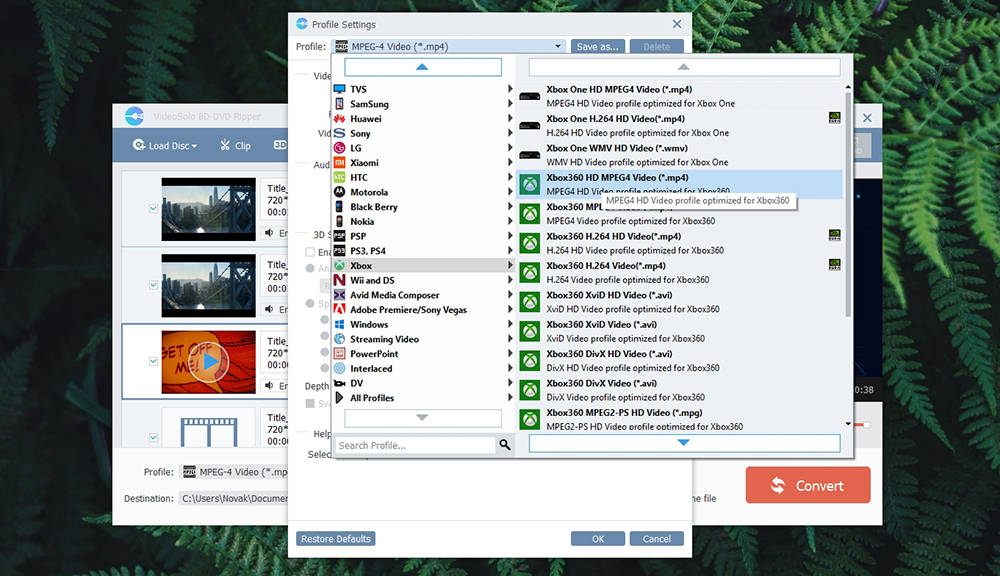Select Xbox360 XviD Video (*.avi) profile

[680, 331]
